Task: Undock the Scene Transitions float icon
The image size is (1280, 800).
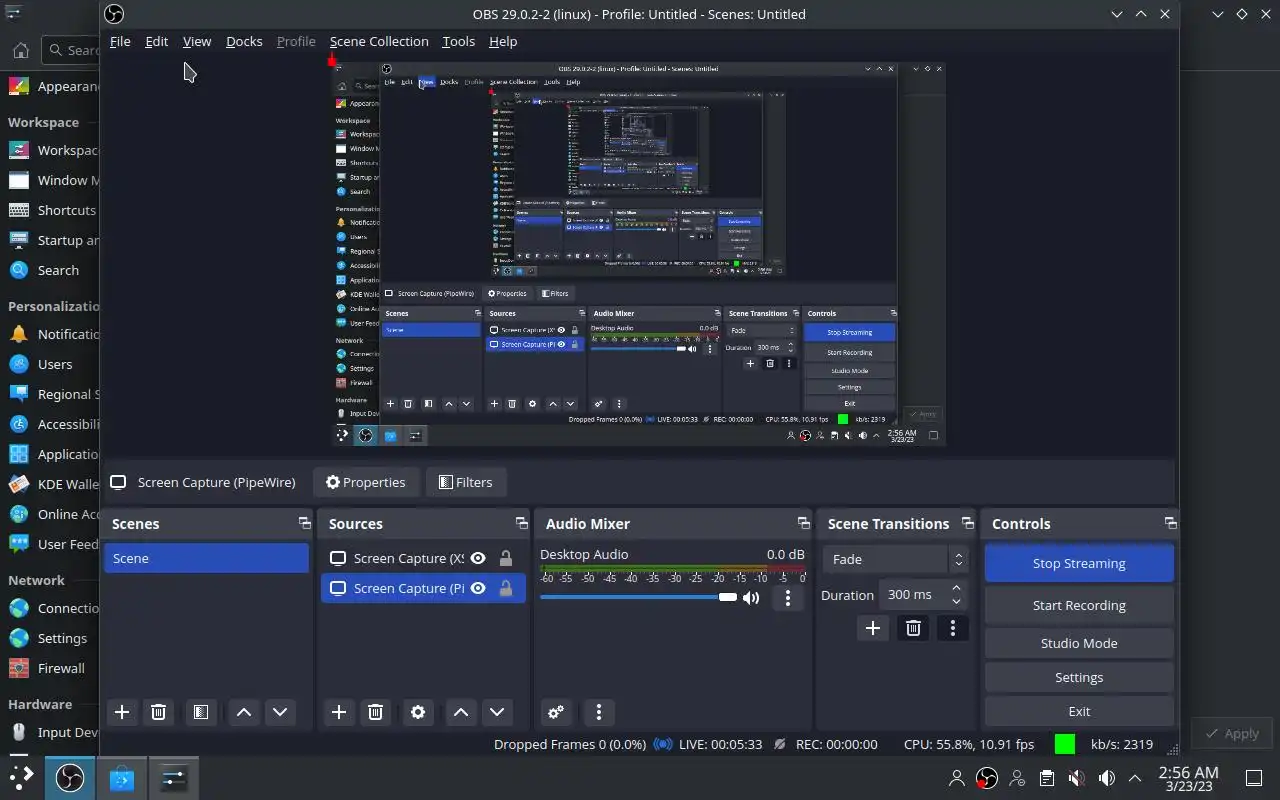Action: coord(967,523)
